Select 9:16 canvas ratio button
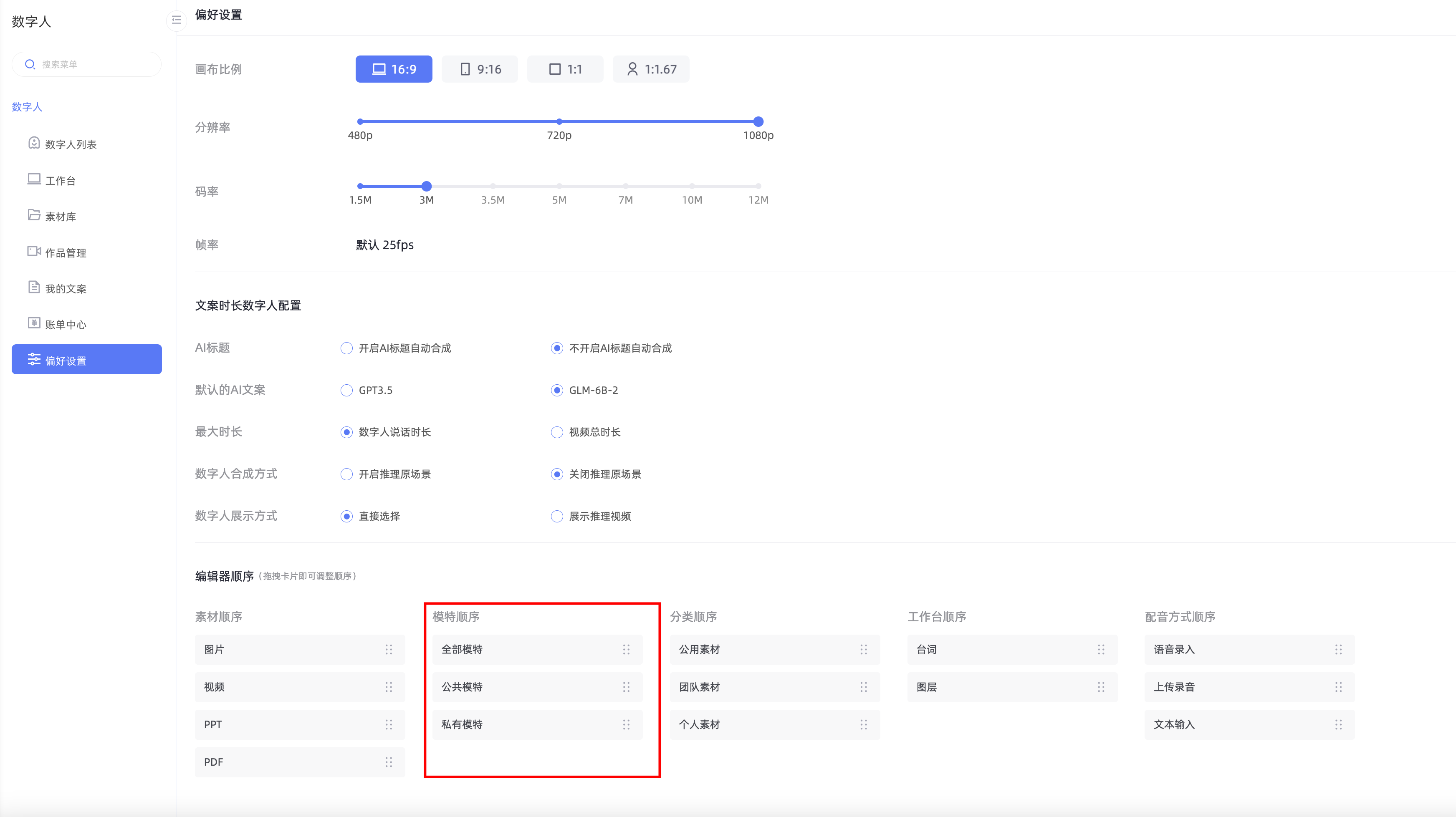The width and height of the screenshot is (1456, 817). point(479,69)
